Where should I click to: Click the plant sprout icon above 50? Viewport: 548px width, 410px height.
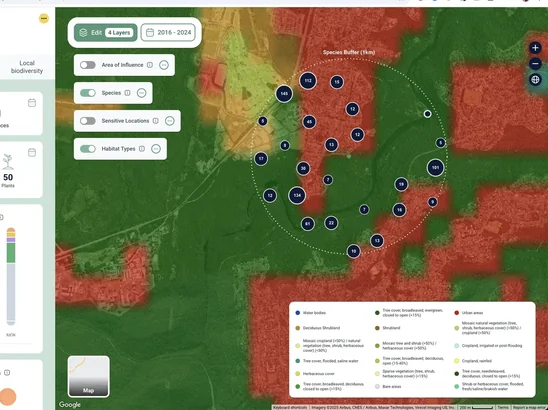pyautogui.click(x=8, y=162)
